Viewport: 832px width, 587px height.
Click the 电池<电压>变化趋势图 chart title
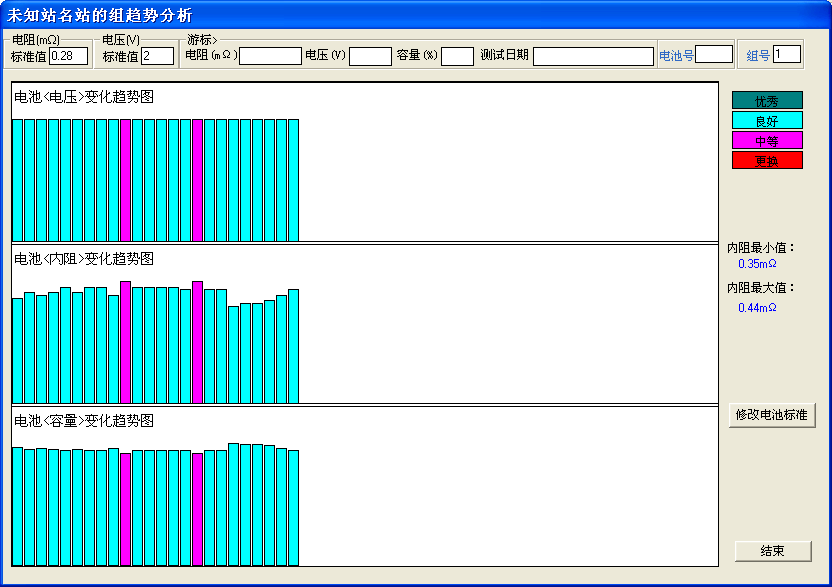coord(84,97)
